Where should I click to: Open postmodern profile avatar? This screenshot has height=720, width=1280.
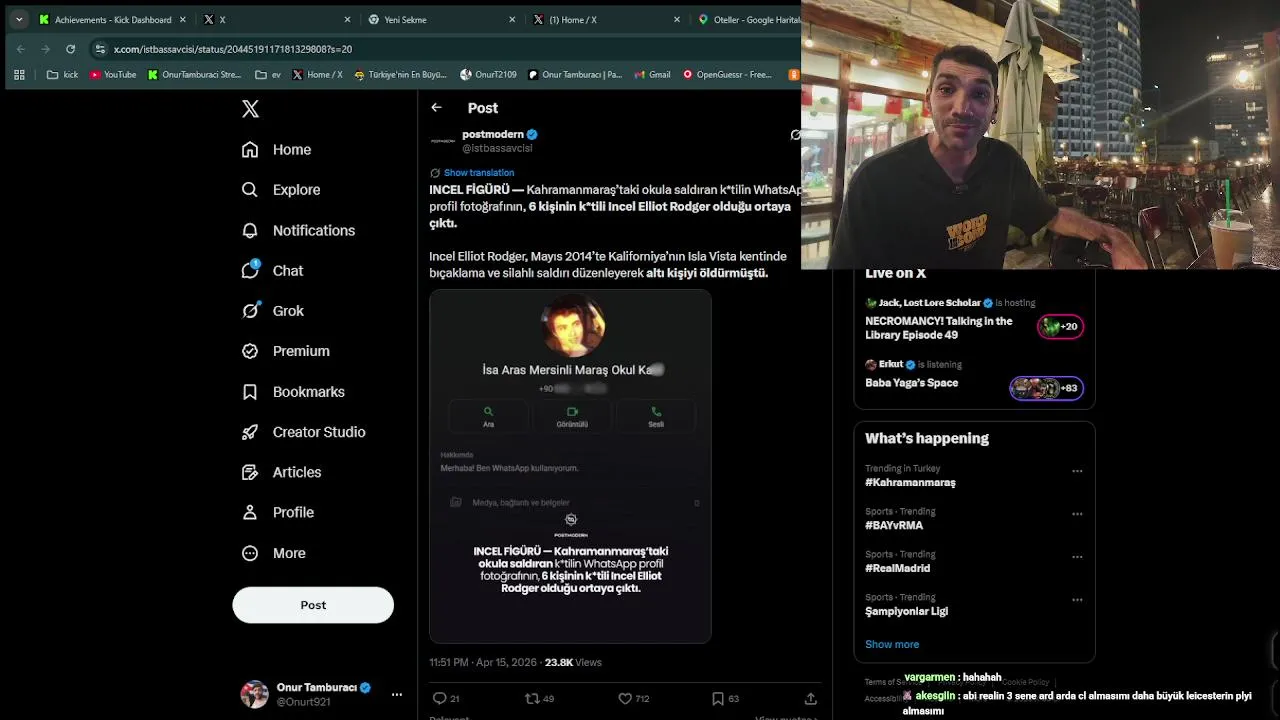click(442, 141)
